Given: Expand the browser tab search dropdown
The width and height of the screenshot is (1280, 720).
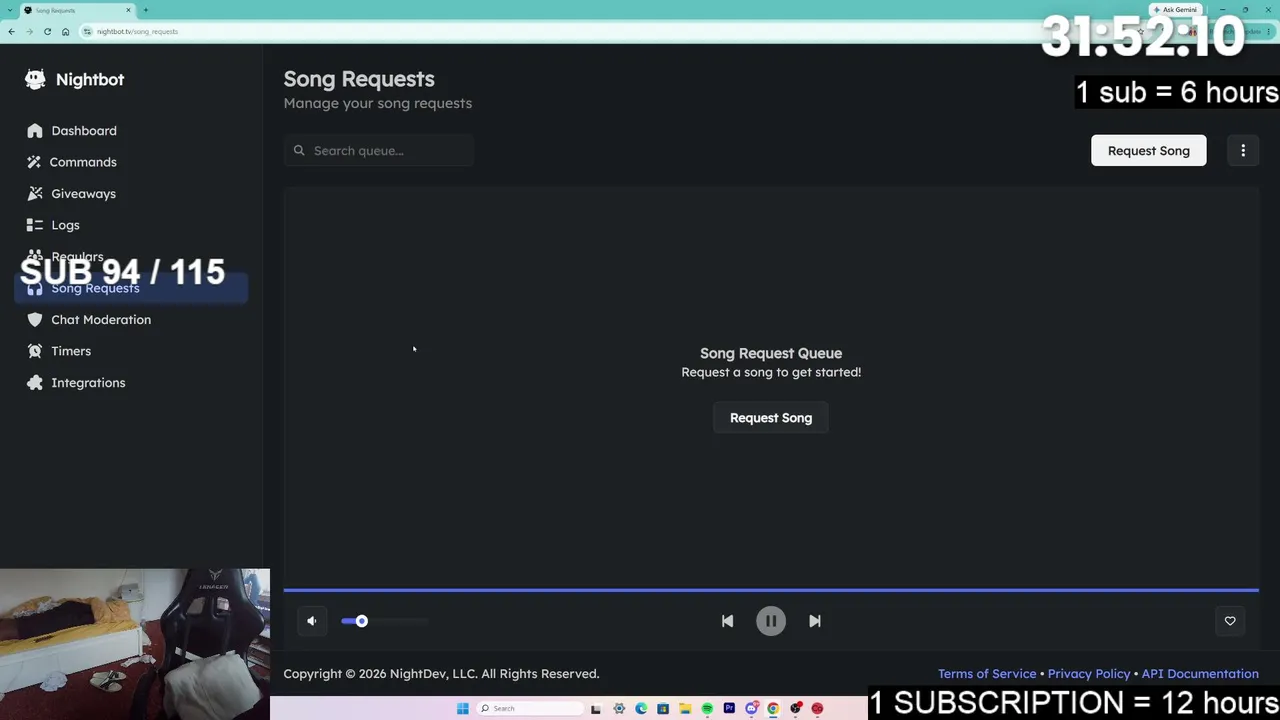Looking at the screenshot, I should tap(10, 10).
